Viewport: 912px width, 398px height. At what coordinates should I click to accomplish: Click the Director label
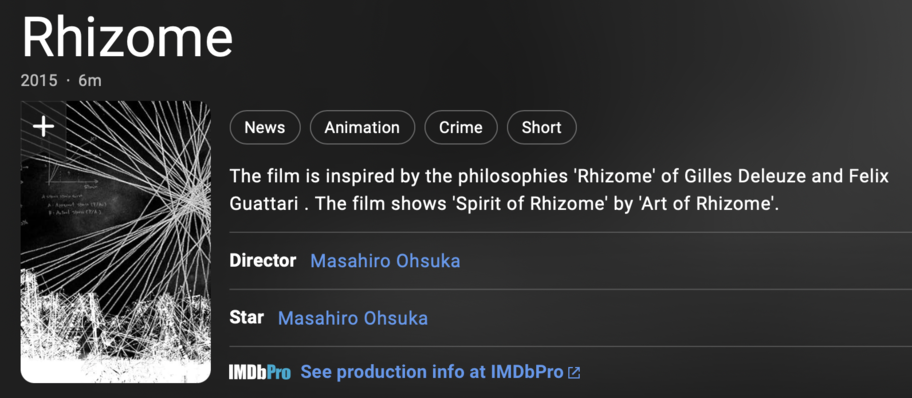point(263,261)
